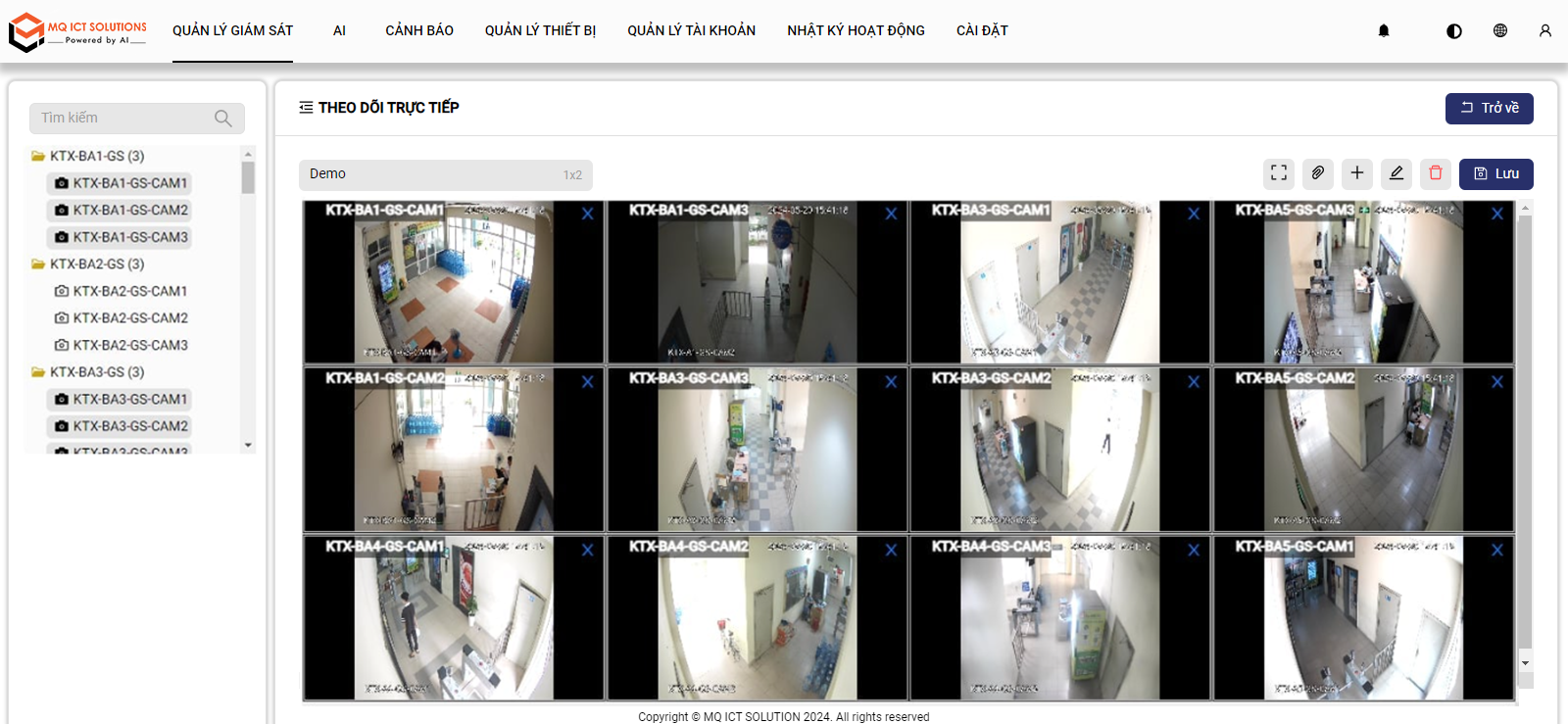
Task: Click the paperclip attach icon
Action: (x=1318, y=173)
